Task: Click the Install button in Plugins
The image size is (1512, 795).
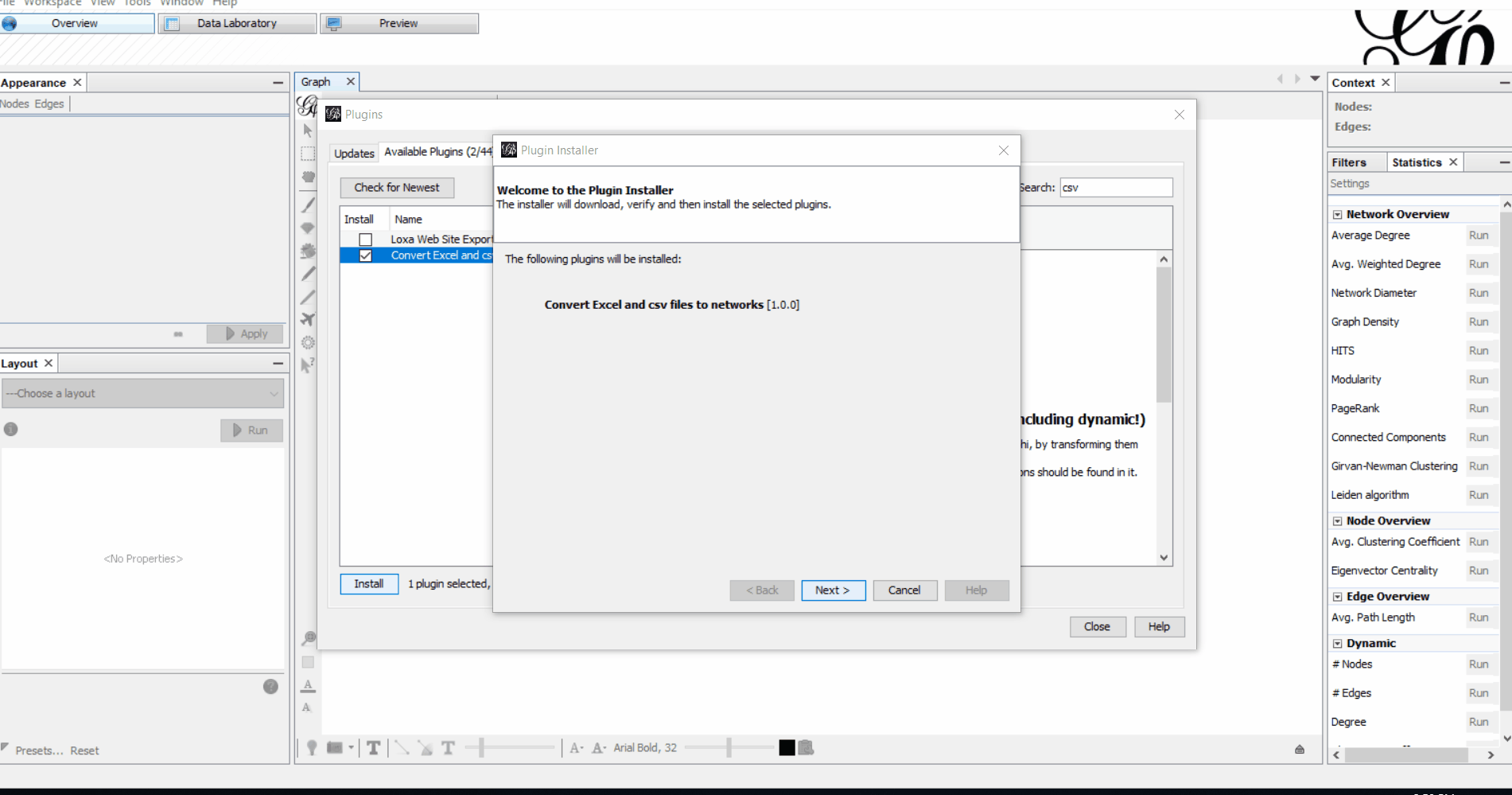Action: coord(369,584)
